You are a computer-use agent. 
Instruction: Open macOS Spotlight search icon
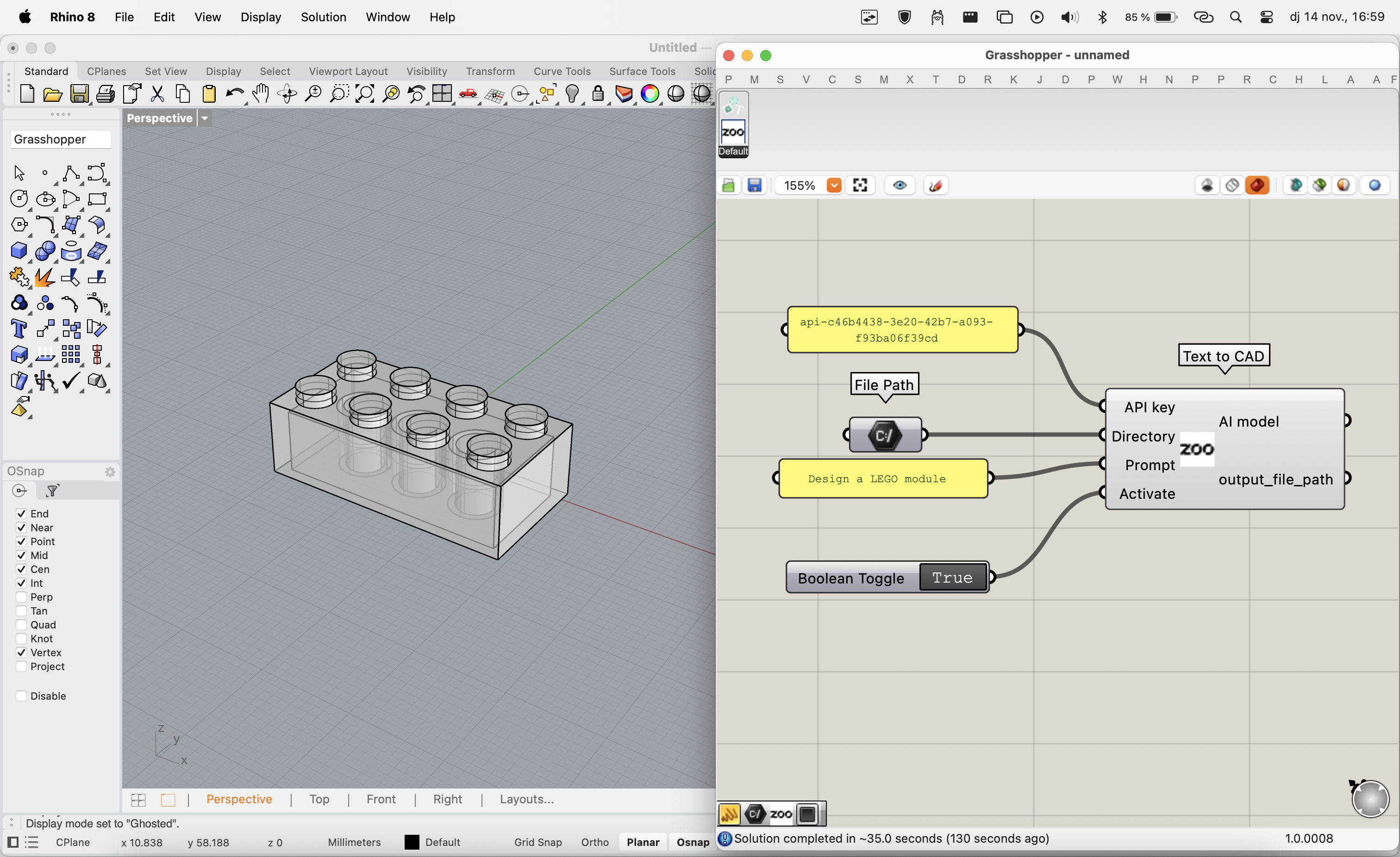click(1235, 17)
